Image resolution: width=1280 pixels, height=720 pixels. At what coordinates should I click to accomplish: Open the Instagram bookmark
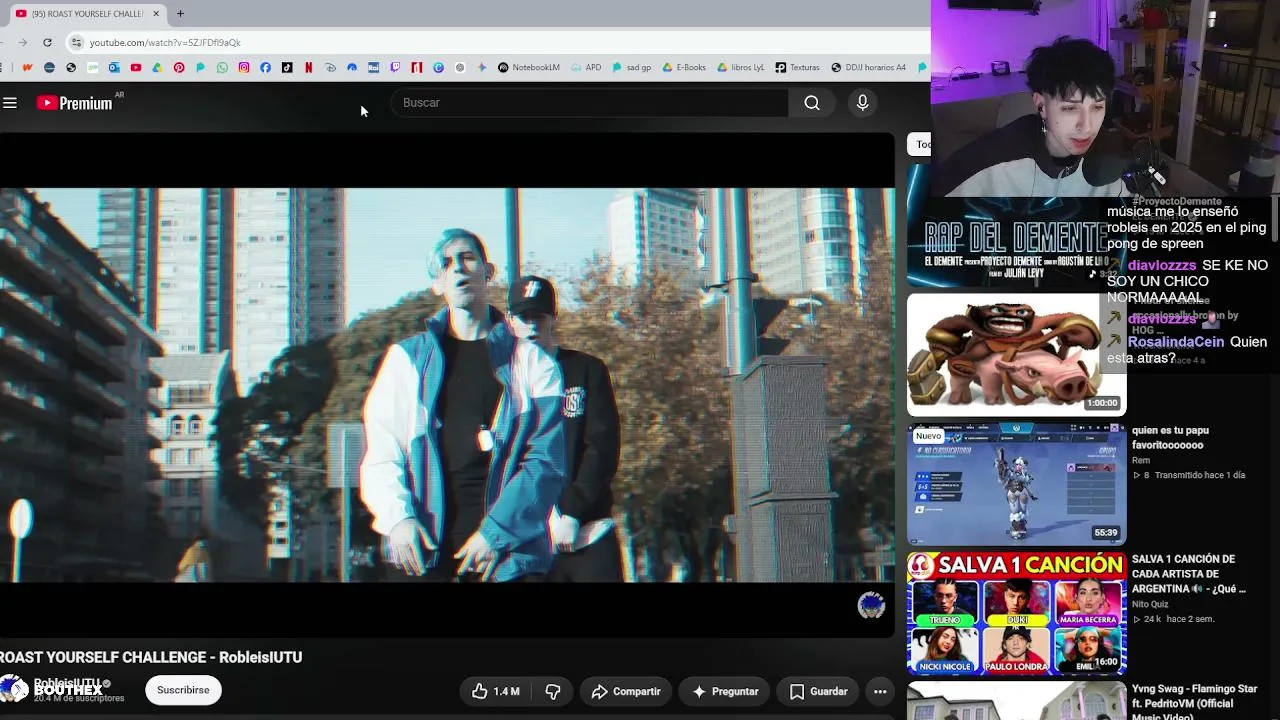pos(244,68)
